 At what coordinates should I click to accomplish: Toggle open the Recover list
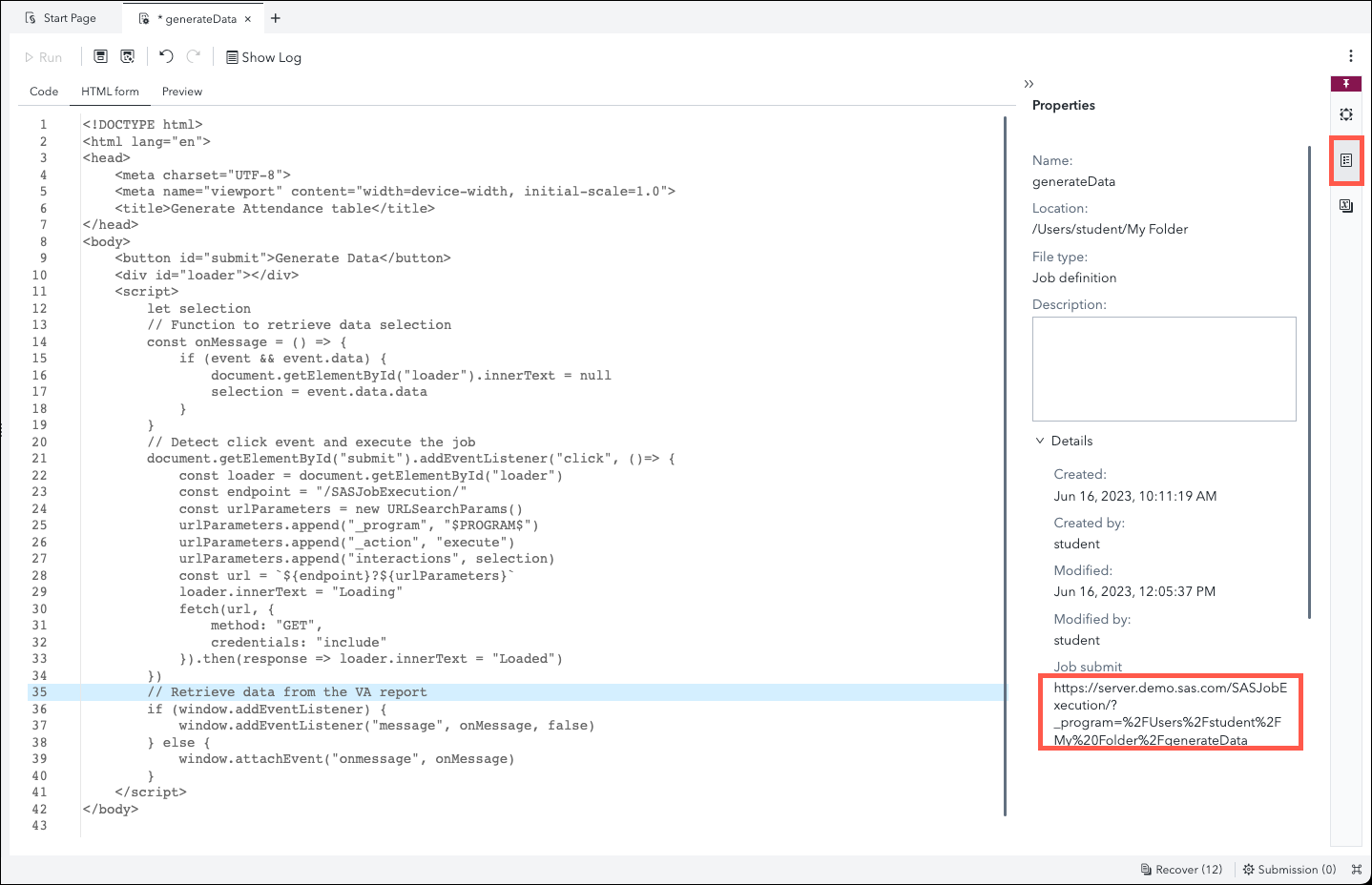[1181, 869]
